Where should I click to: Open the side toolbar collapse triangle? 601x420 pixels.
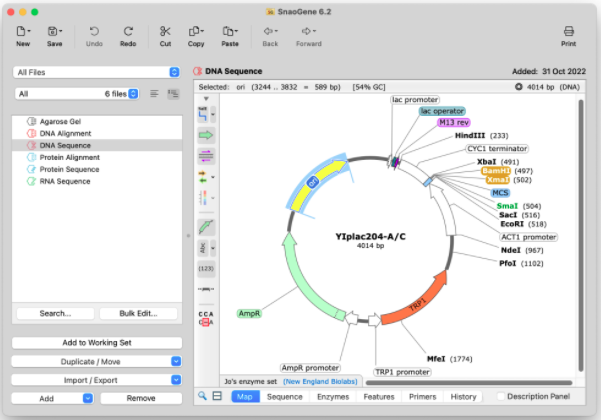tap(206, 99)
